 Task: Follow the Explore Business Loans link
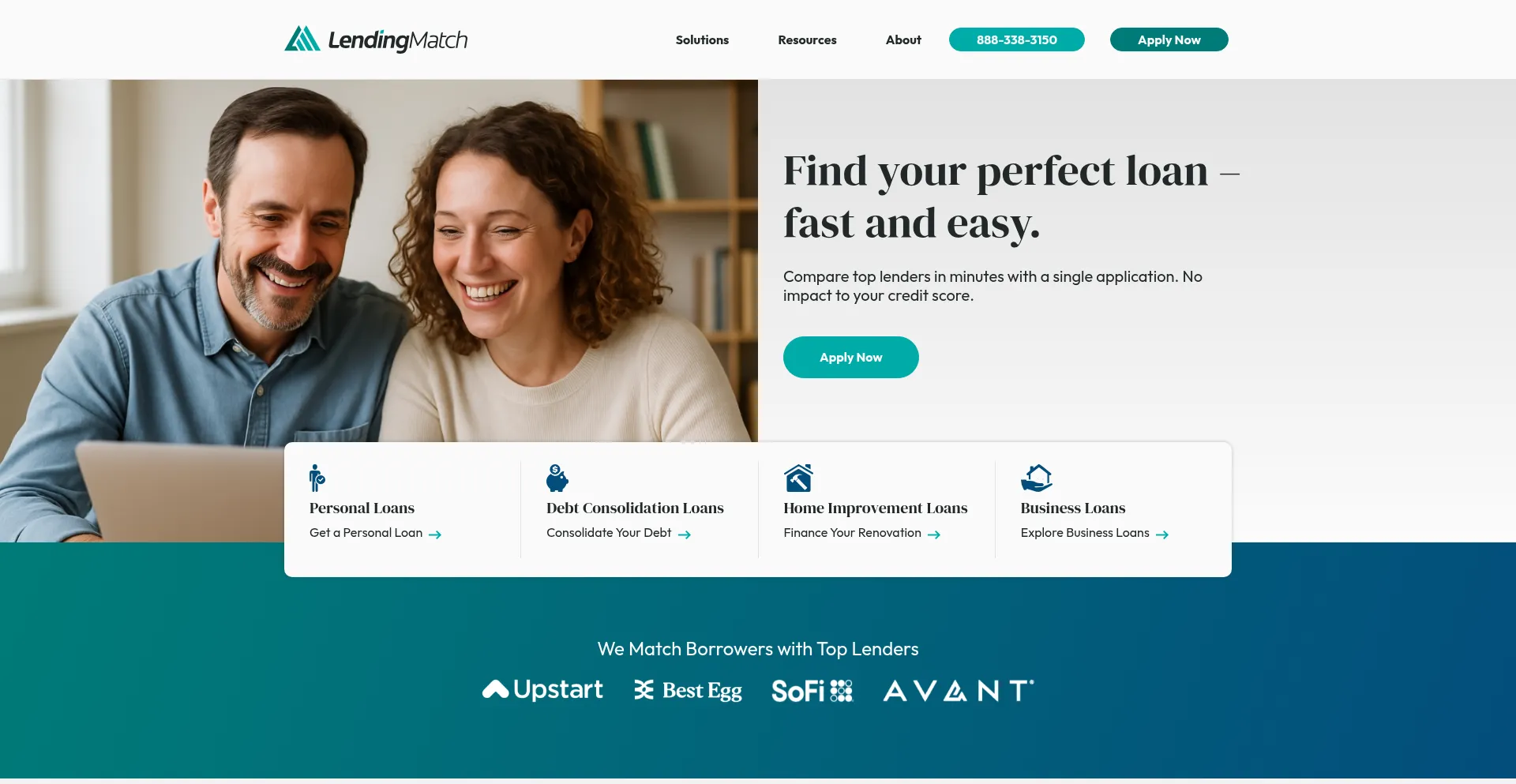1094,533
